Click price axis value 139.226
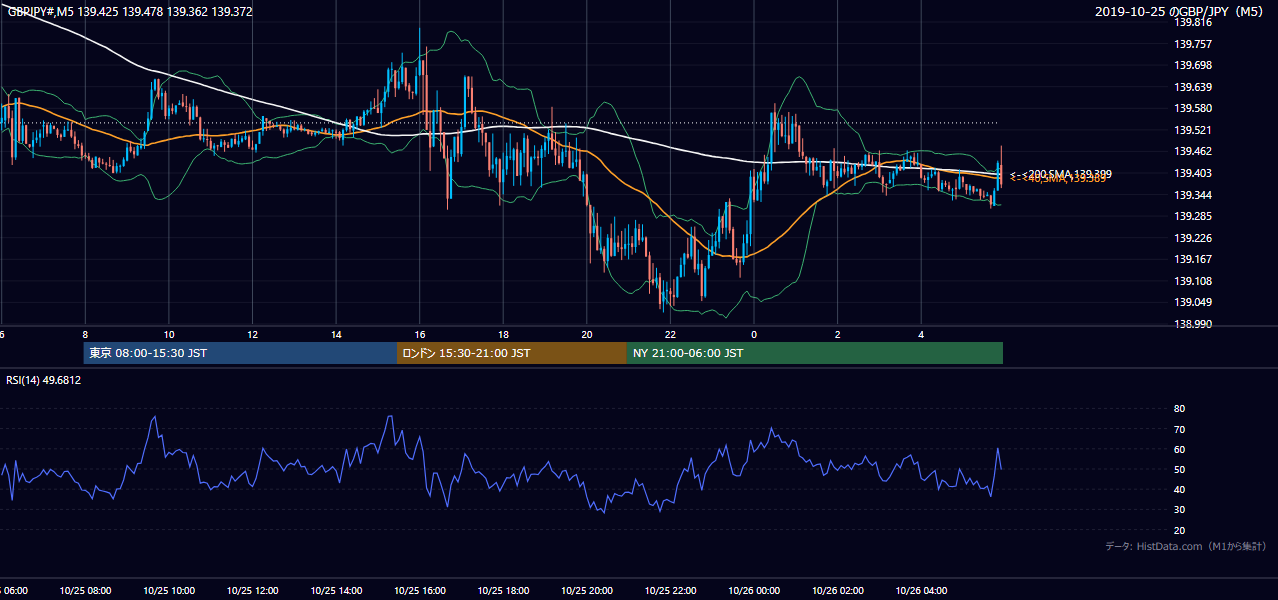This screenshot has height=600, width=1278. pyautogui.click(x=1192, y=238)
